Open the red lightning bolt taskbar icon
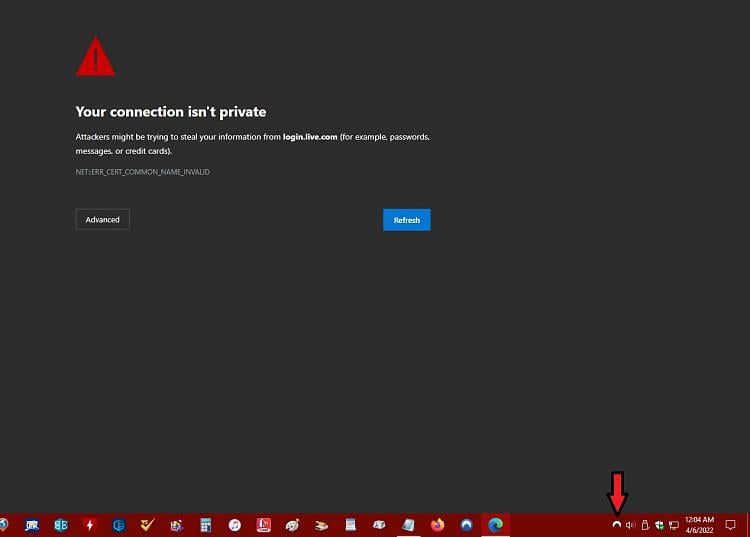 [89, 525]
